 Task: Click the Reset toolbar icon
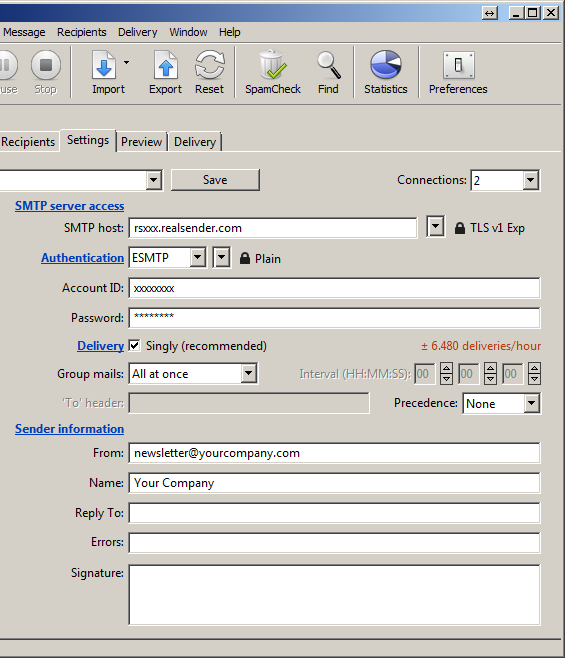click(x=209, y=65)
